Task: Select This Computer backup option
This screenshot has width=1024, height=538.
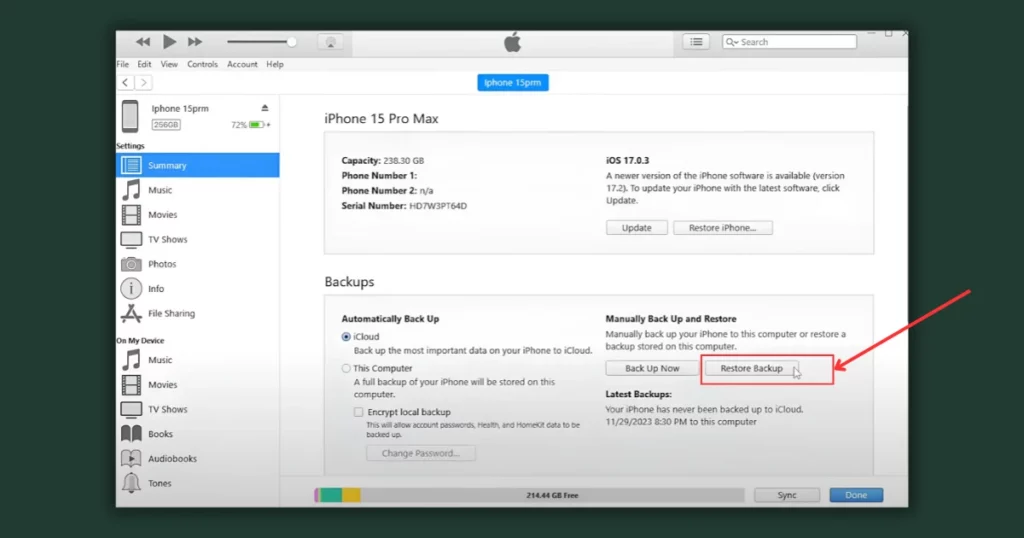Action: 346,368
